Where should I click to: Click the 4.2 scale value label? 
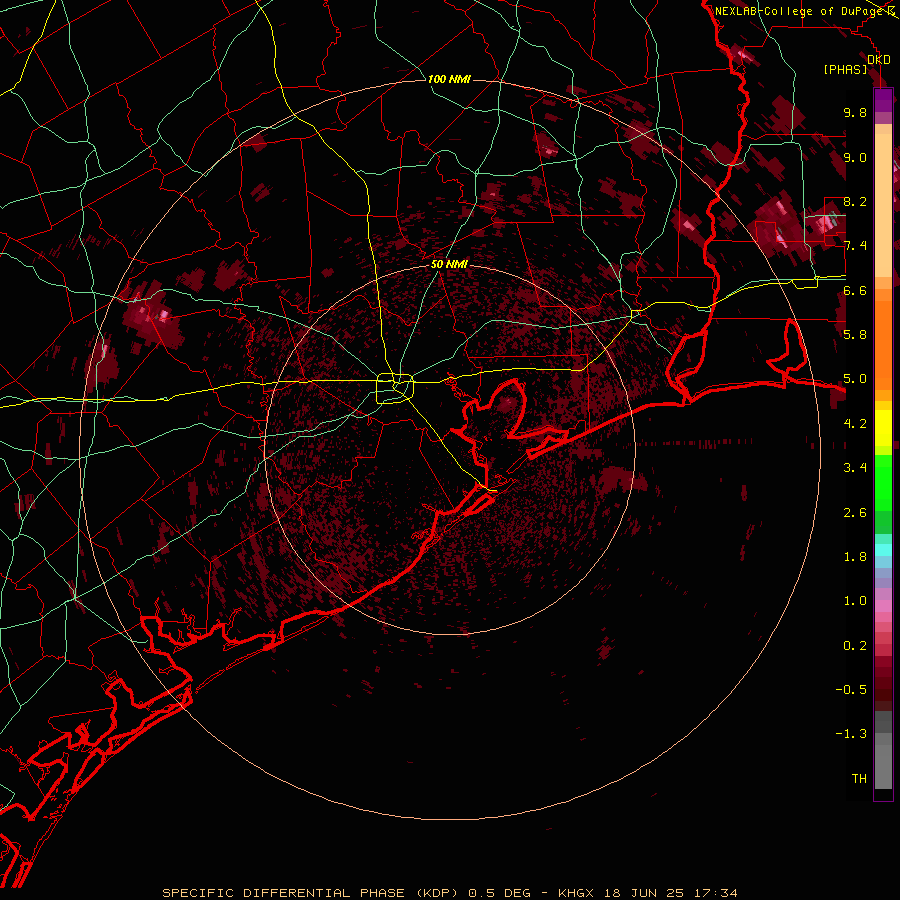pyautogui.click(x=855, y=424)
